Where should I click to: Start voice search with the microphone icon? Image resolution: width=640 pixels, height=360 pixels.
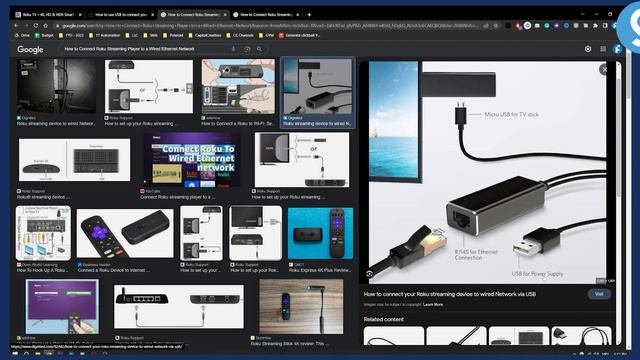pos(233,49)
